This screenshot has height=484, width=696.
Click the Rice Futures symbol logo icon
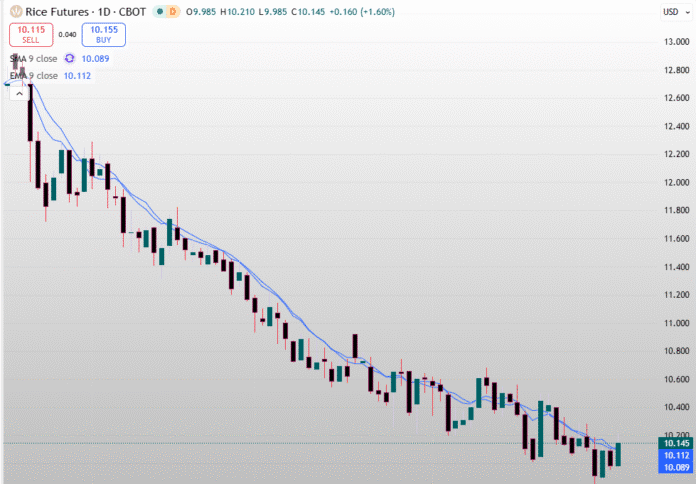15,10
